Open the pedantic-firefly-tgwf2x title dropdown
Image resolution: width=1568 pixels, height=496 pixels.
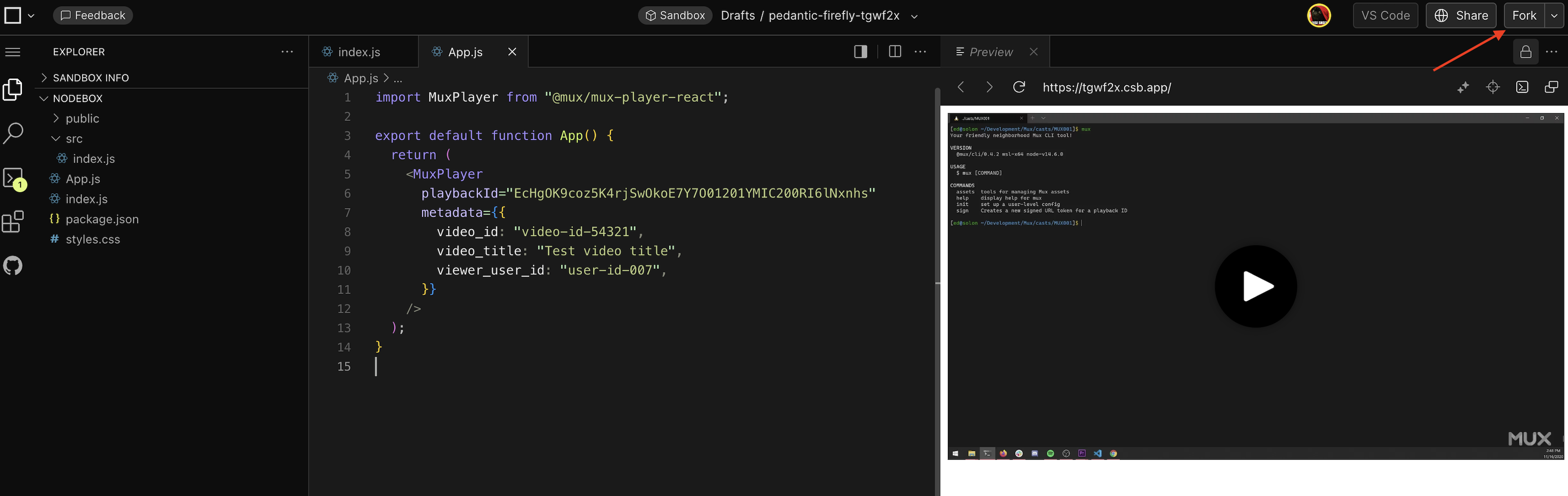tap(914, 16)
